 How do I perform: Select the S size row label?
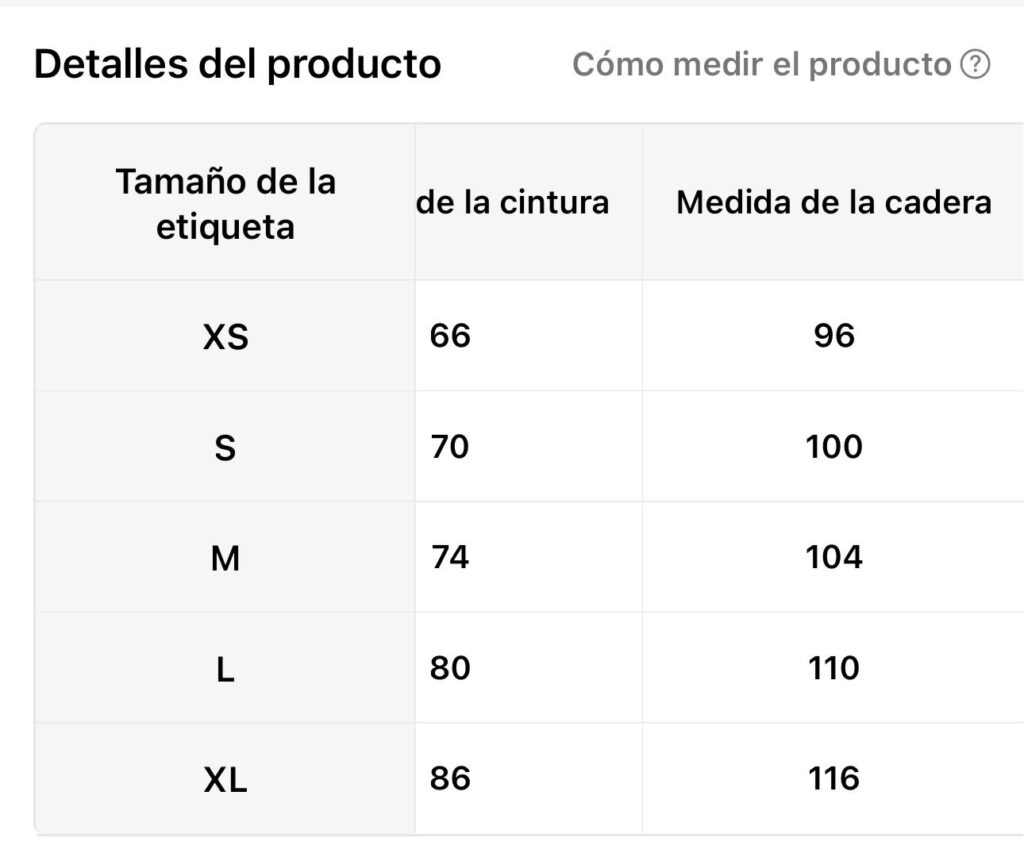pyautogui.click(x=225, y=448)
